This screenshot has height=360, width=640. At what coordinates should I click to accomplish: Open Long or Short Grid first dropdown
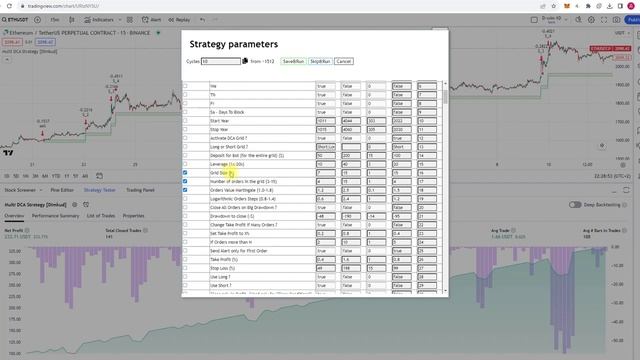[x=326, y=147]
